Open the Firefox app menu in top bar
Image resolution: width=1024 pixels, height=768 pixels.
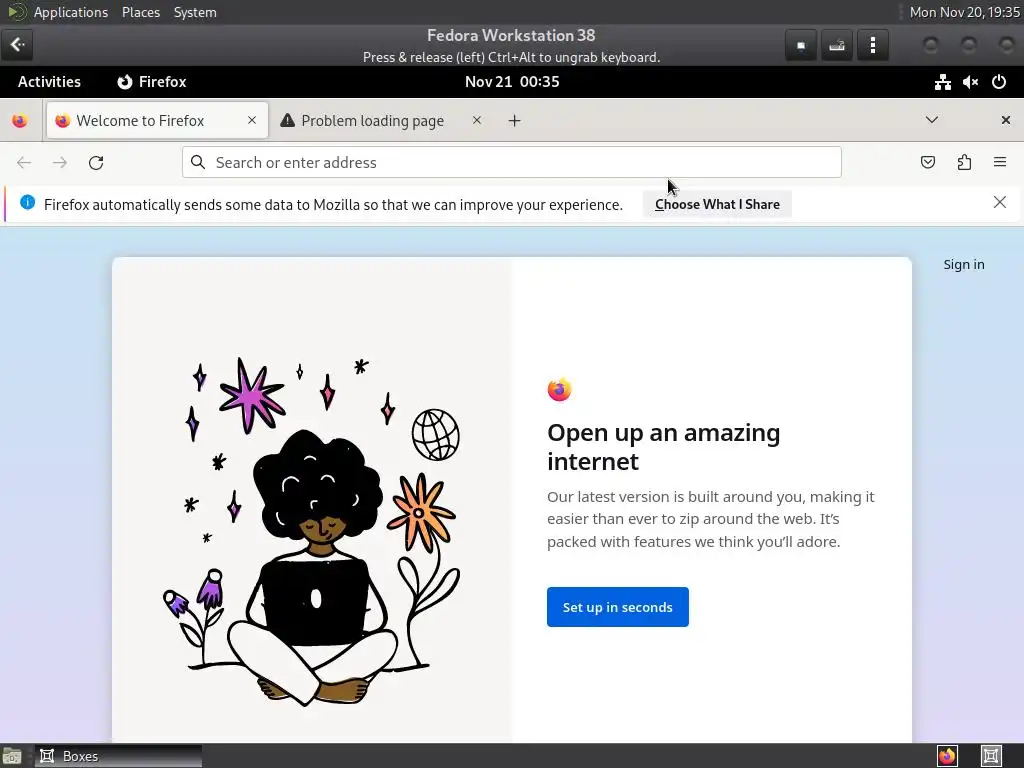152,82
